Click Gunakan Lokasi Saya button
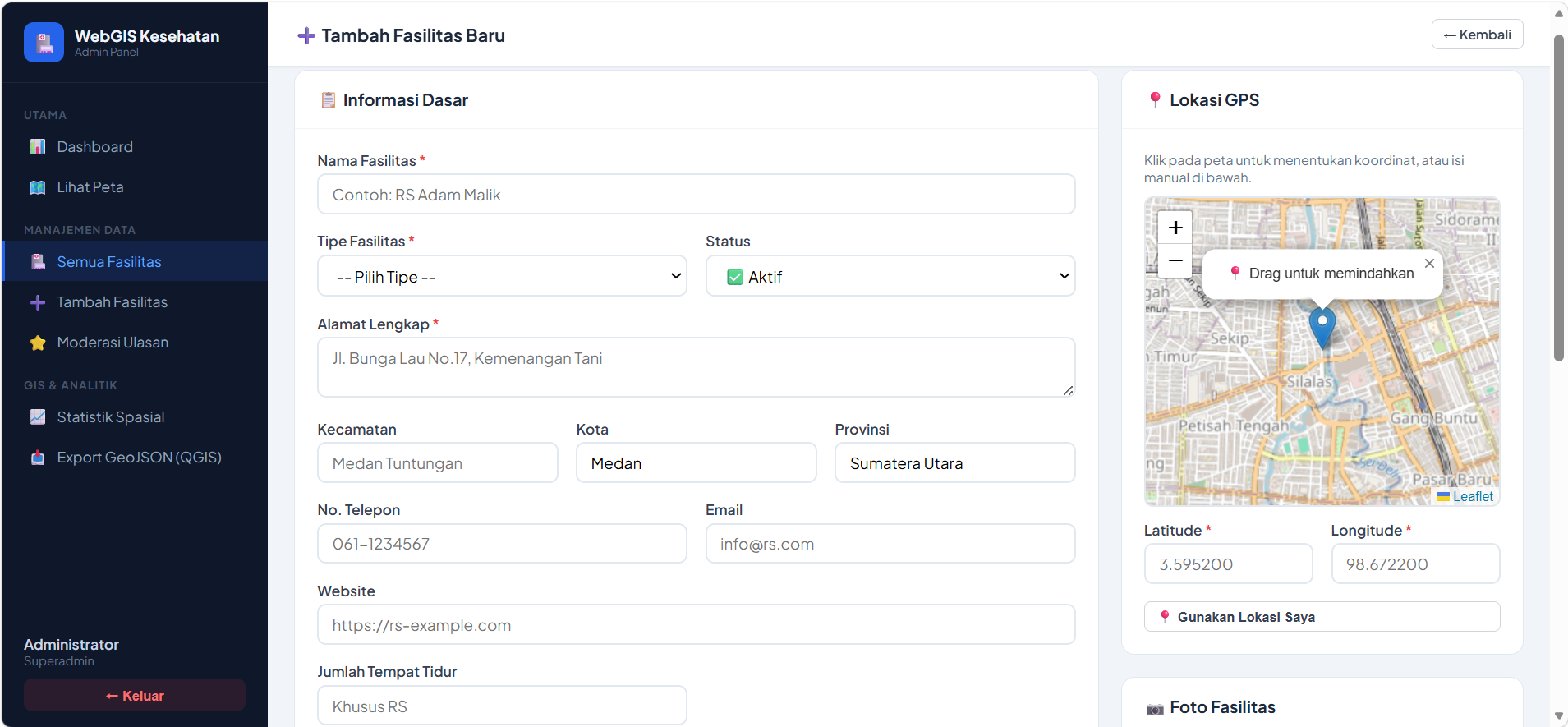This screenshot has width=1568, height=727. [x=1322, y=617]
